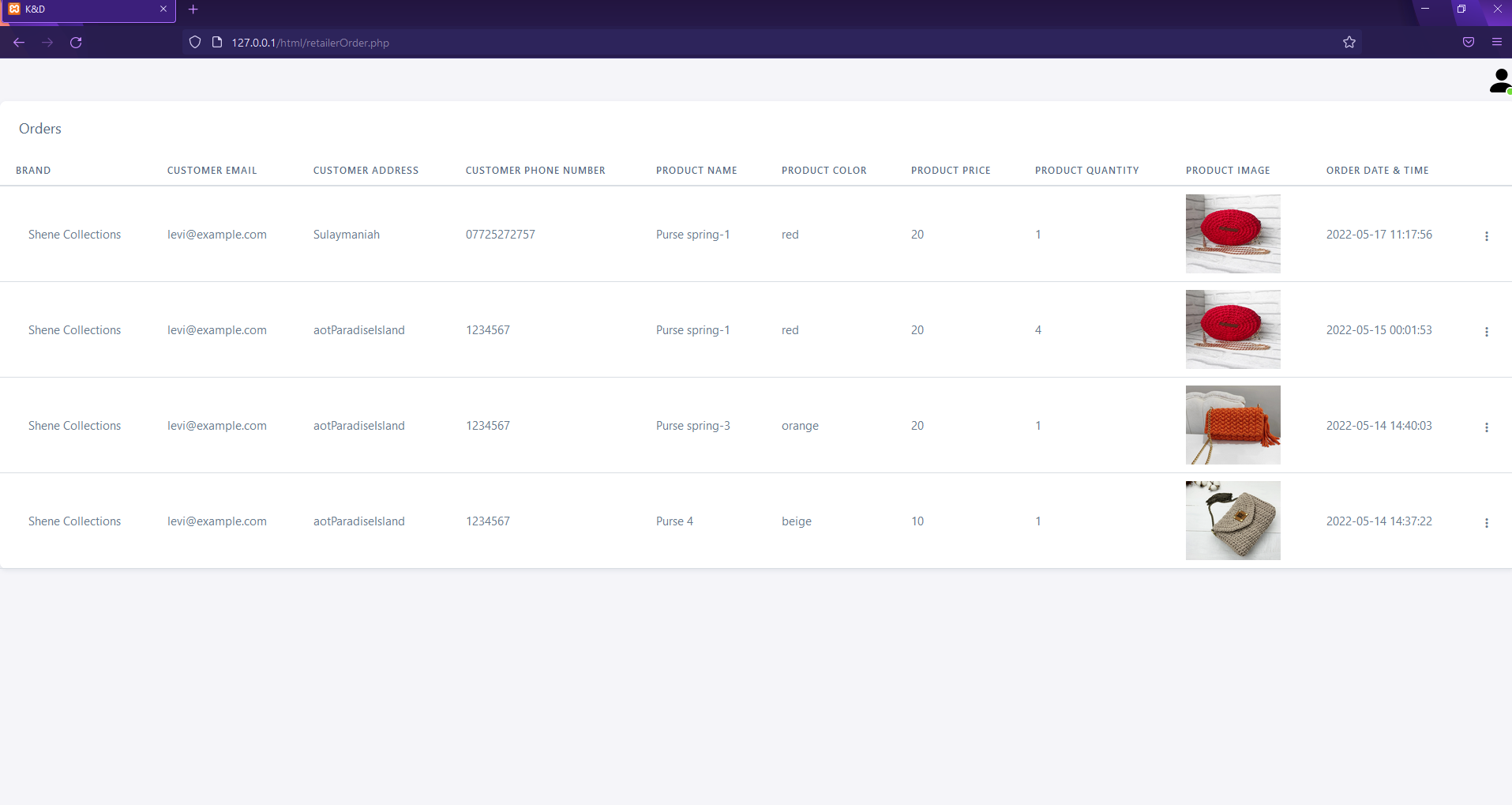The image size is (1512, 805).
Task: Restore down the browser window
Action: point(1461,9)
